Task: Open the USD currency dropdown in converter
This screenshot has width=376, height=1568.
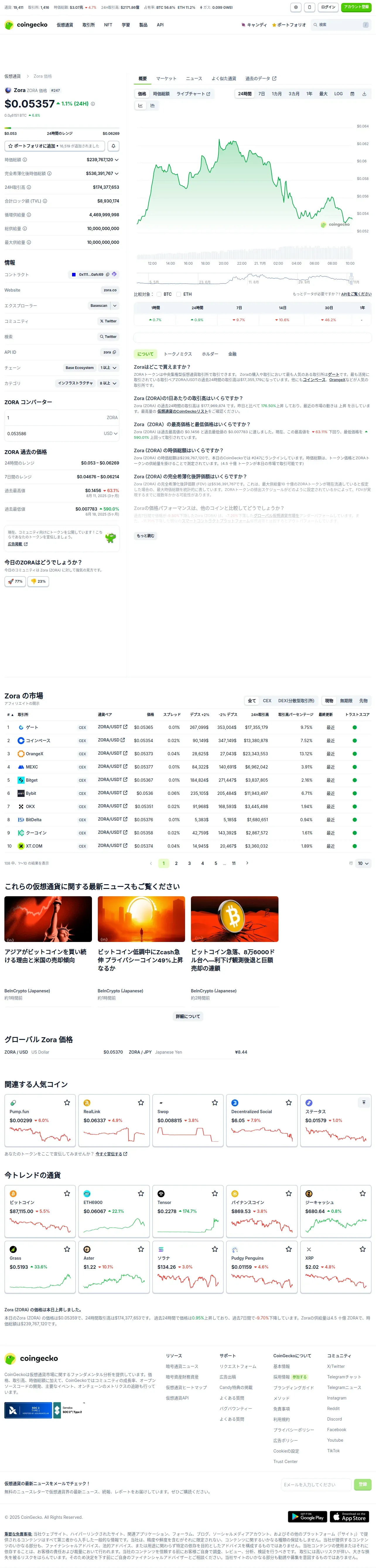Action: [x=110, y=433]
